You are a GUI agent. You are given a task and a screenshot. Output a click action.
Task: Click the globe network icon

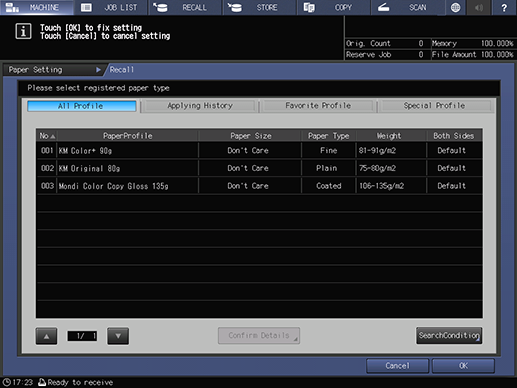click(455, 7)
